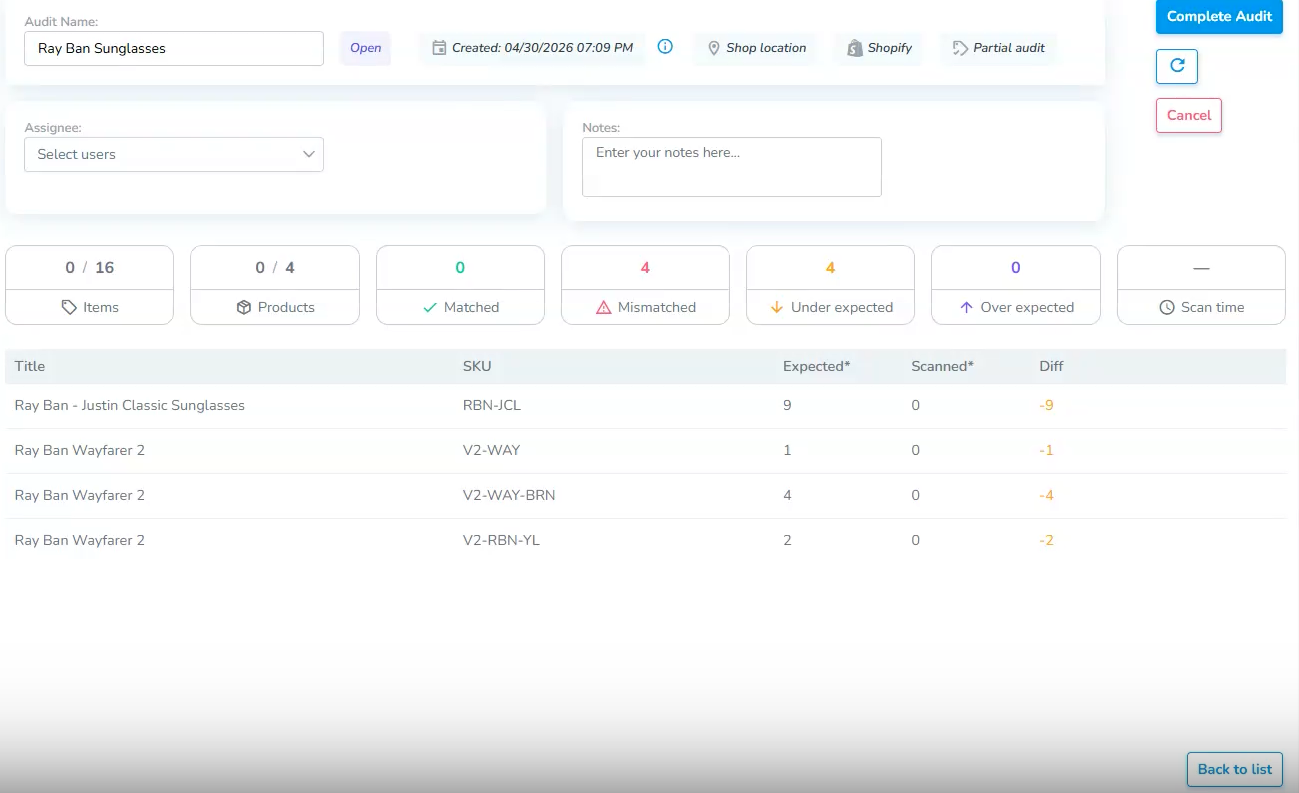This screenshot has height=793, width=1299.
Task: Click expected quantity 9 for RBN-JCL
Action: click(787, 405)
